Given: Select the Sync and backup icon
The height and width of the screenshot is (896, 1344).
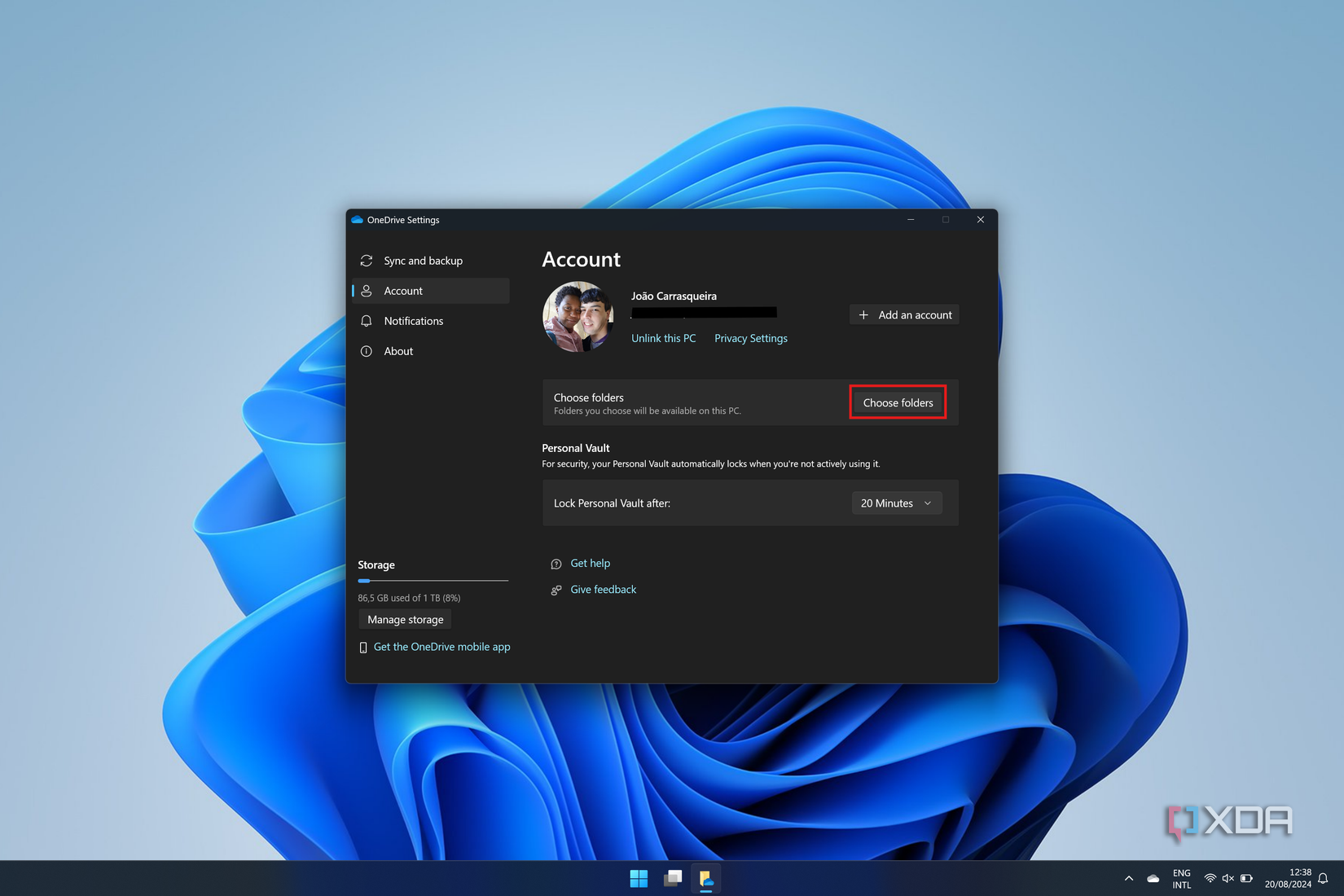Looking at the screenshot, I should [367, 261].
